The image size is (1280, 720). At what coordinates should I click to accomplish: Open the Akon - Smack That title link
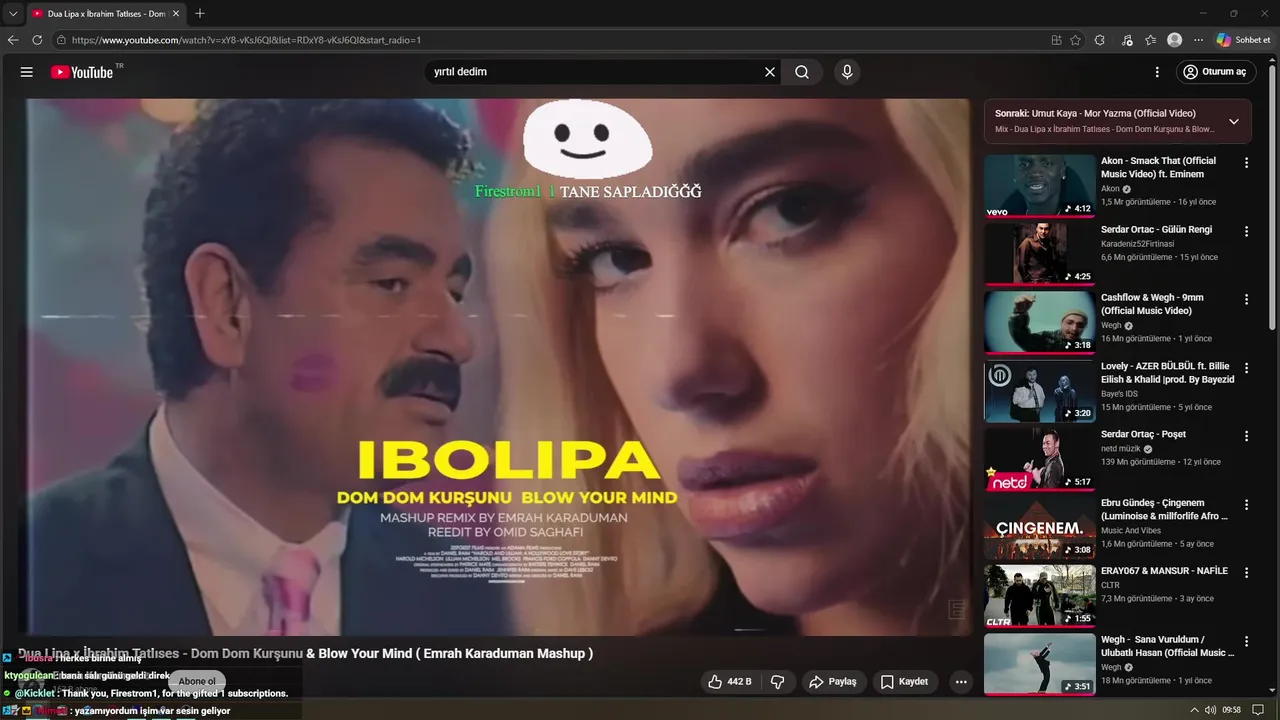point(1158,167)
